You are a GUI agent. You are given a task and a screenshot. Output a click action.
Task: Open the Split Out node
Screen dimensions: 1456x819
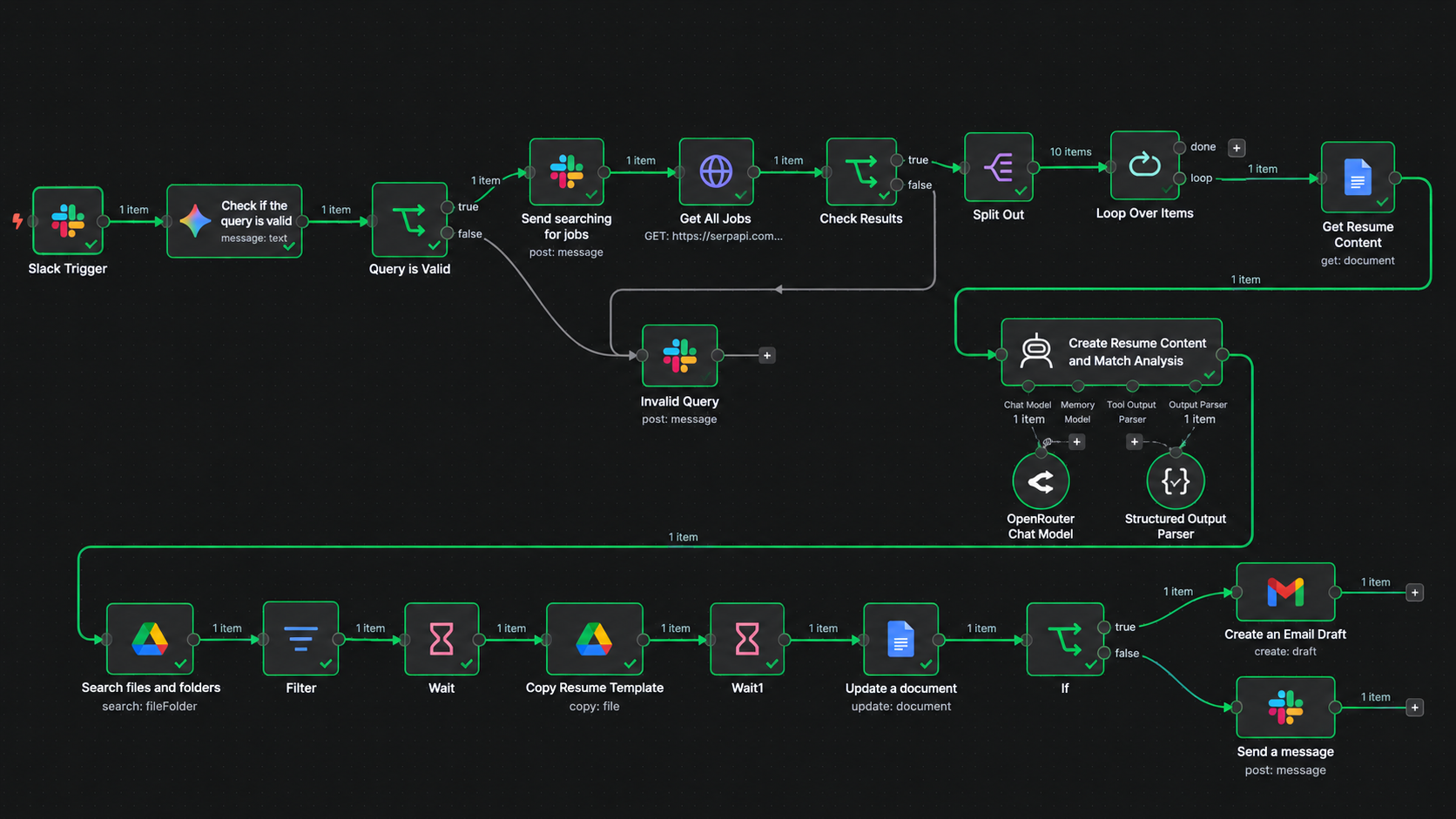[998, 167]
